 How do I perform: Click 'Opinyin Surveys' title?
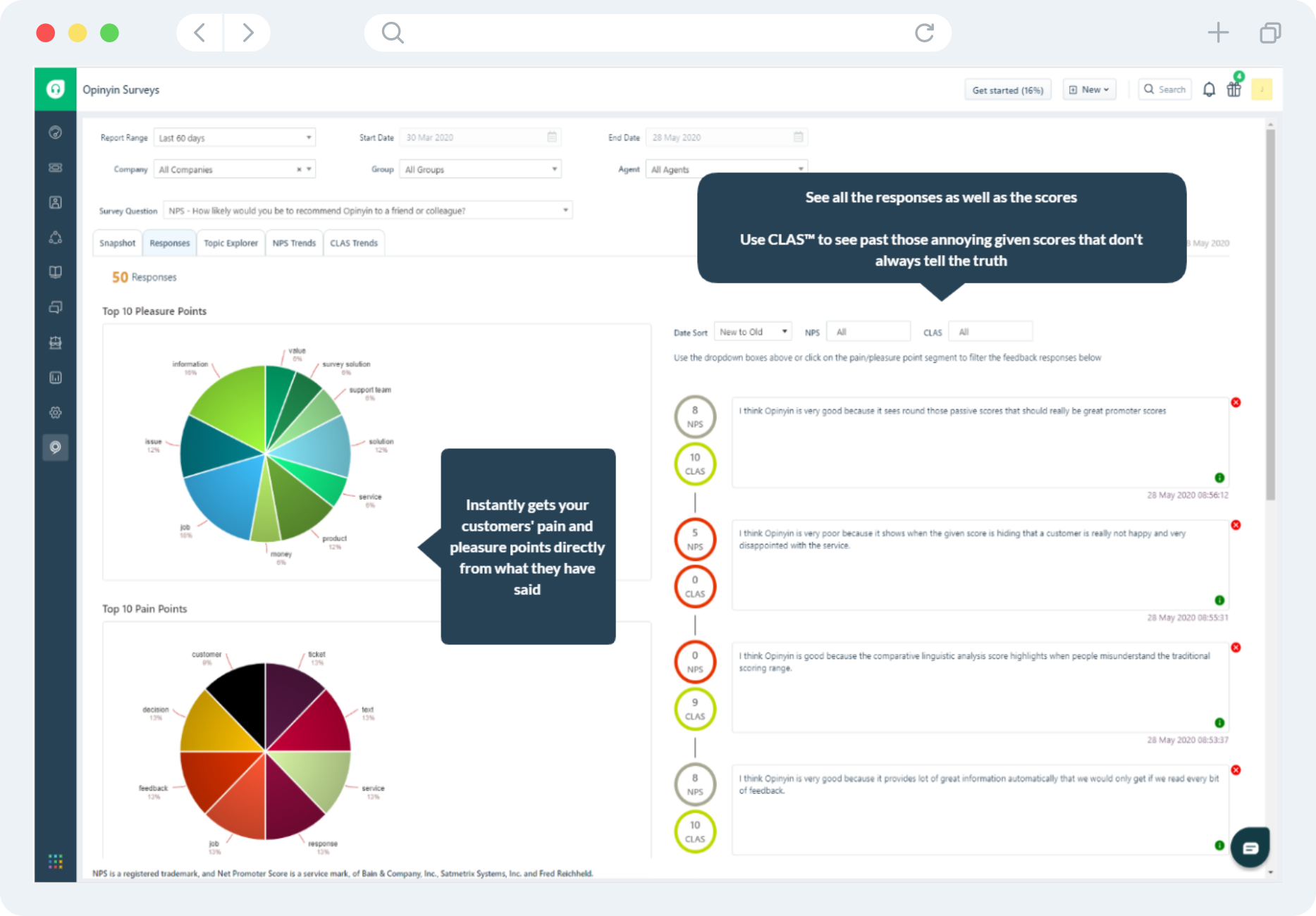(121, 89)
